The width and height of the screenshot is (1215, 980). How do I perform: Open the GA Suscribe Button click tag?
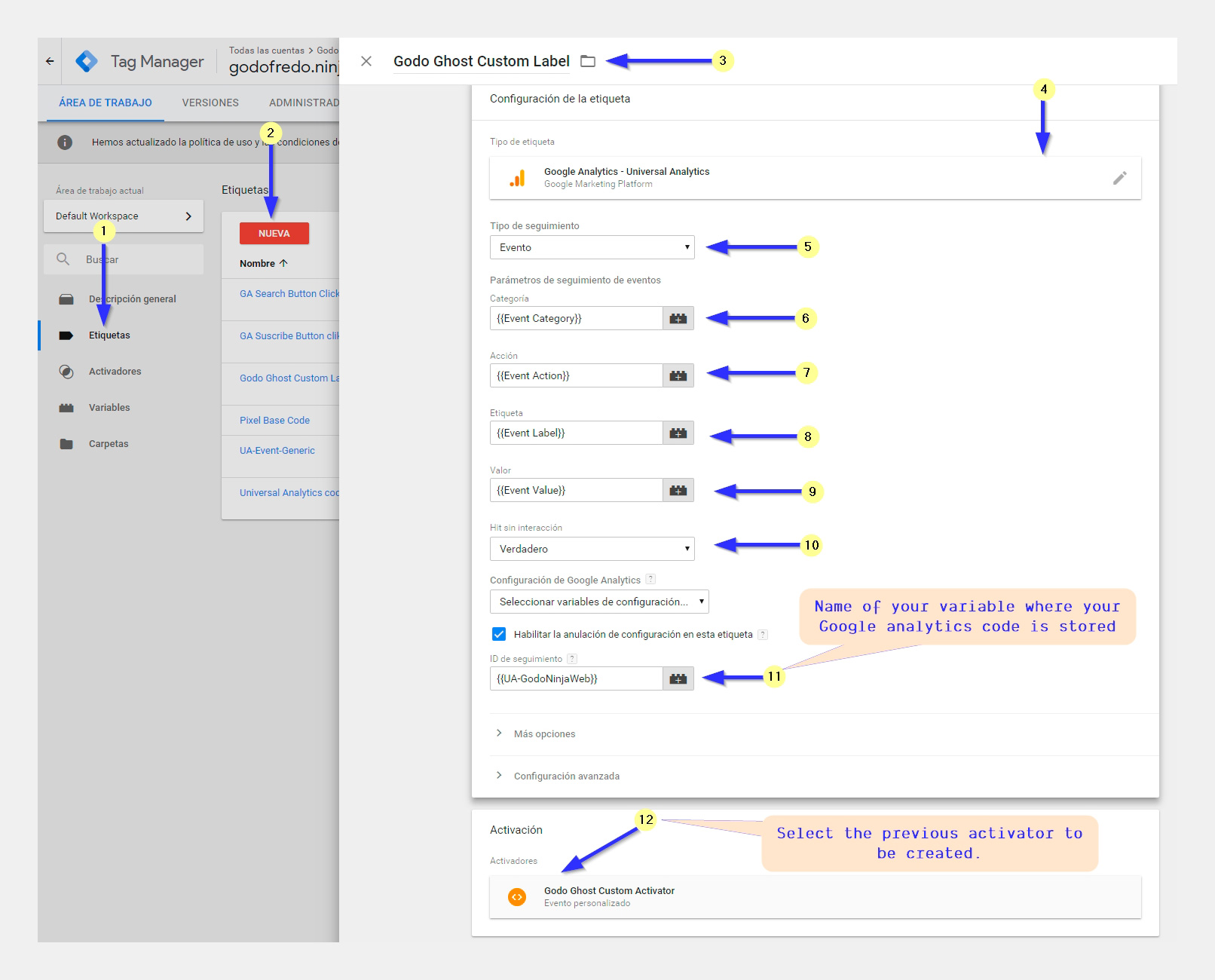[289, 336]
